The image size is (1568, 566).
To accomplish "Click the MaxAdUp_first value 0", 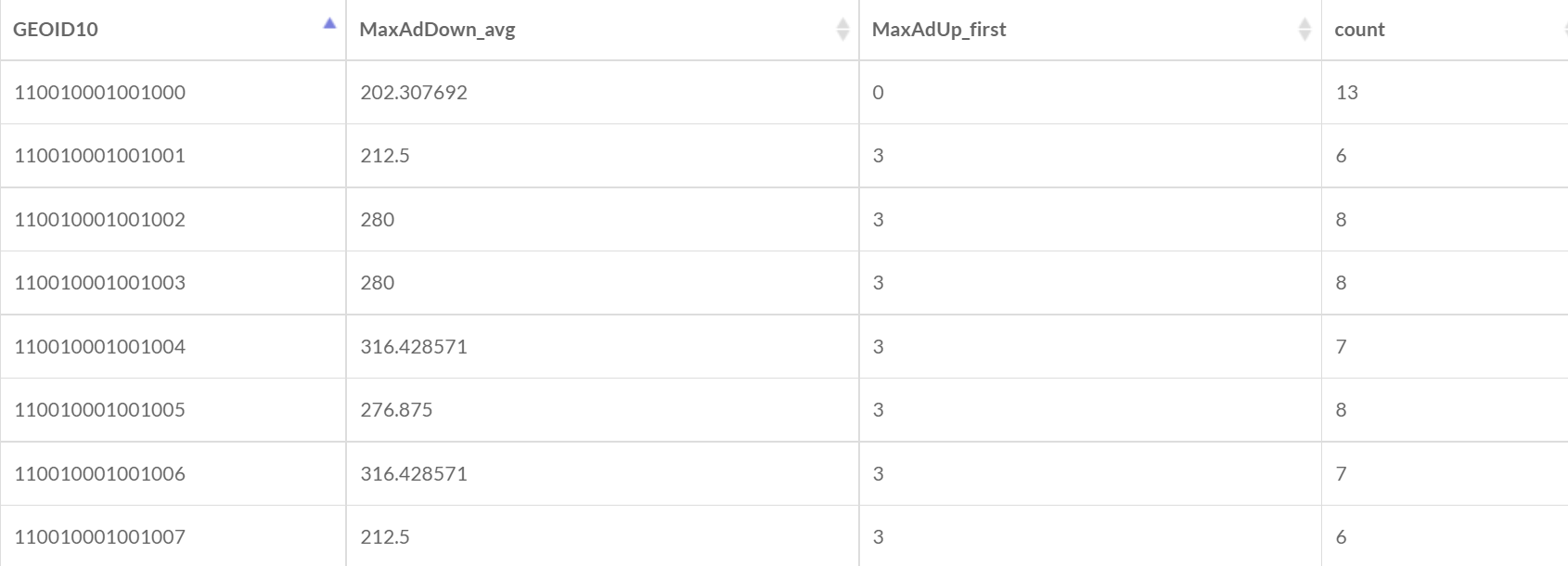I will click(x=879, y=93).
